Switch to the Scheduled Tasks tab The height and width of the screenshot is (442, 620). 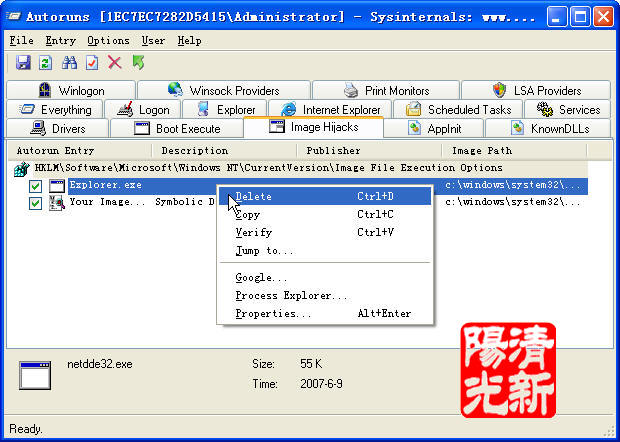[x=459, y=109]
